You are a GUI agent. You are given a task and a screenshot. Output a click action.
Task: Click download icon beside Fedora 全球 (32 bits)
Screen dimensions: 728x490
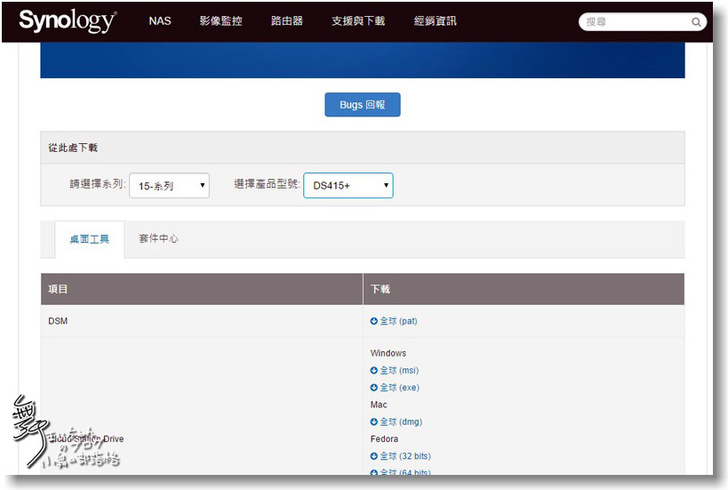click(x=374, y=456)
